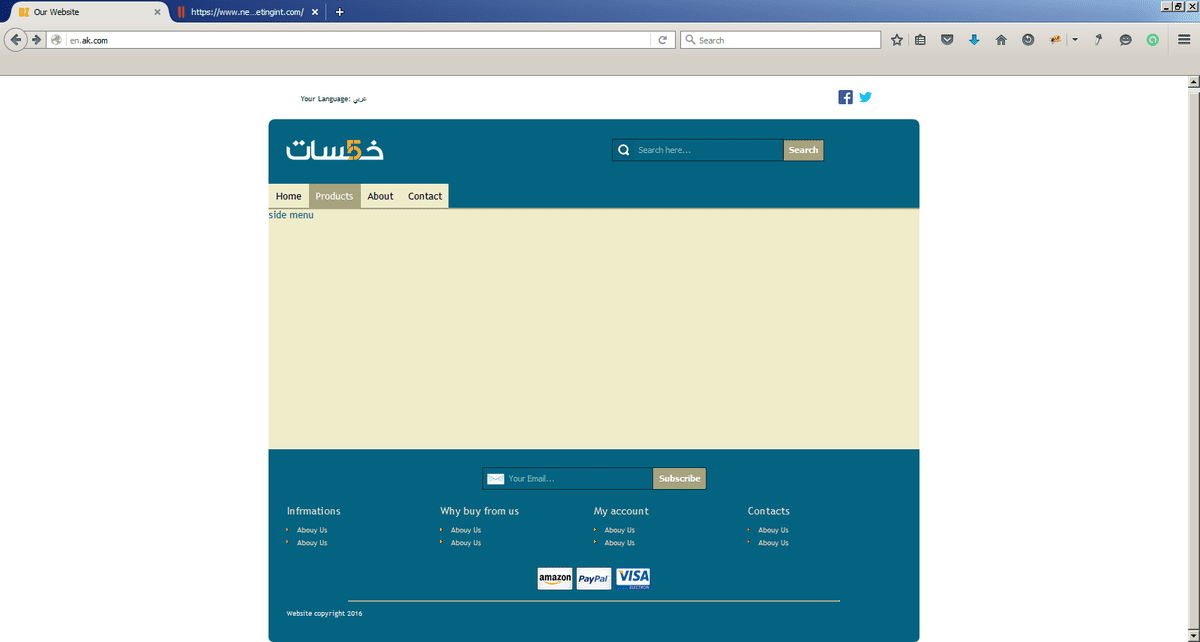This screenshot has height=642, width=1200.
Task: Open the Contact menu item
Action: pyautogui.click(x=425, y=196)
